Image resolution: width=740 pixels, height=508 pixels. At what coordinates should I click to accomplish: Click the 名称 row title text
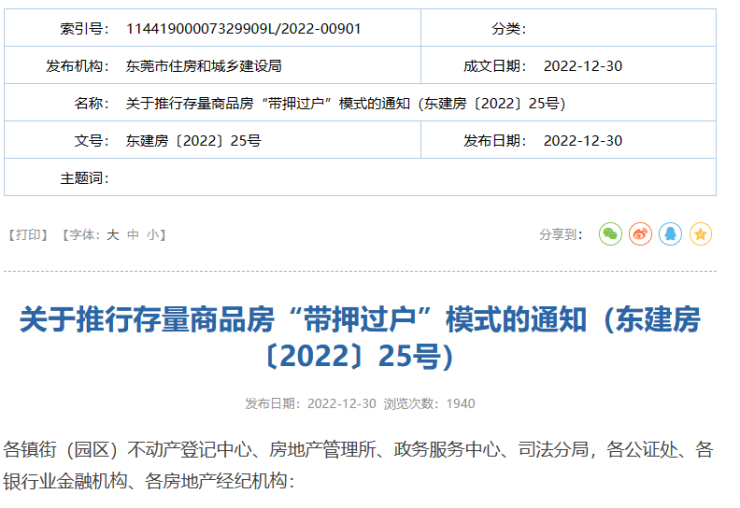point(345,103)
